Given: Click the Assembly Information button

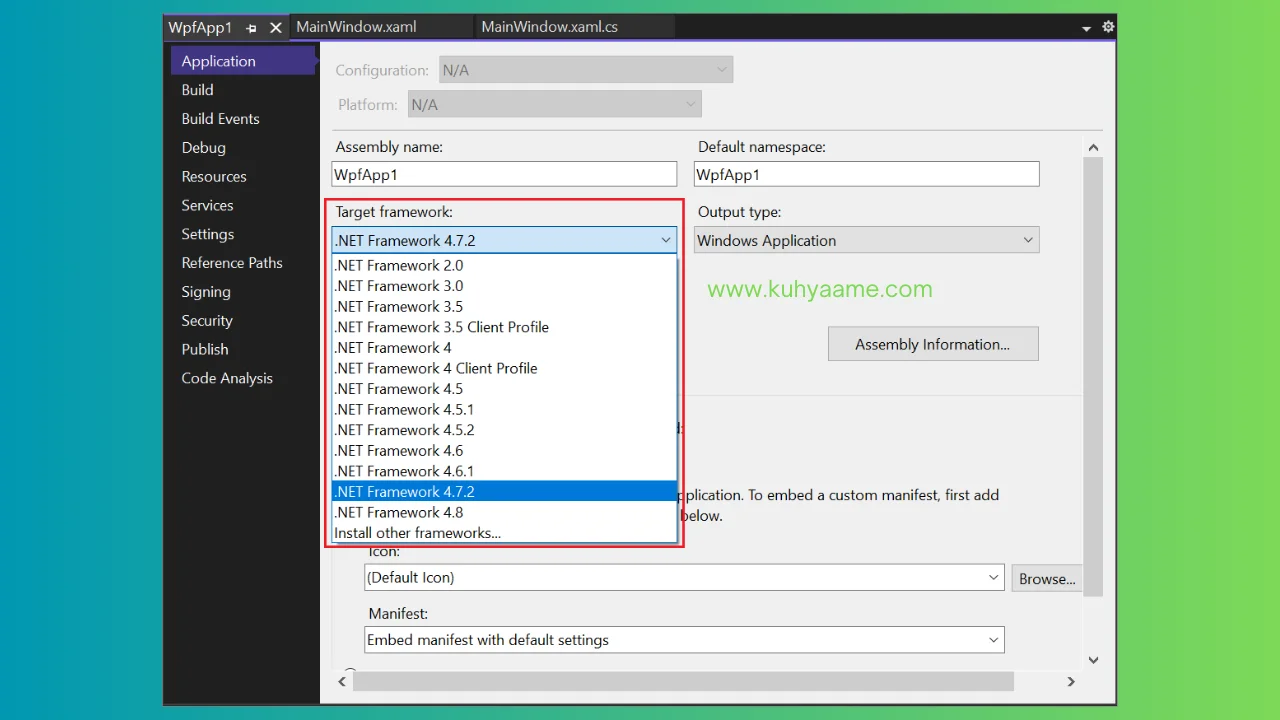Looking at the screenshot, I should pos(933,344).
